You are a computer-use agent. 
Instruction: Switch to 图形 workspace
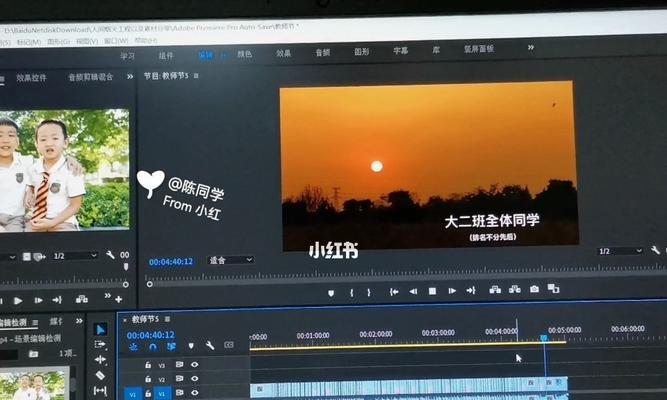click(362, 51)
